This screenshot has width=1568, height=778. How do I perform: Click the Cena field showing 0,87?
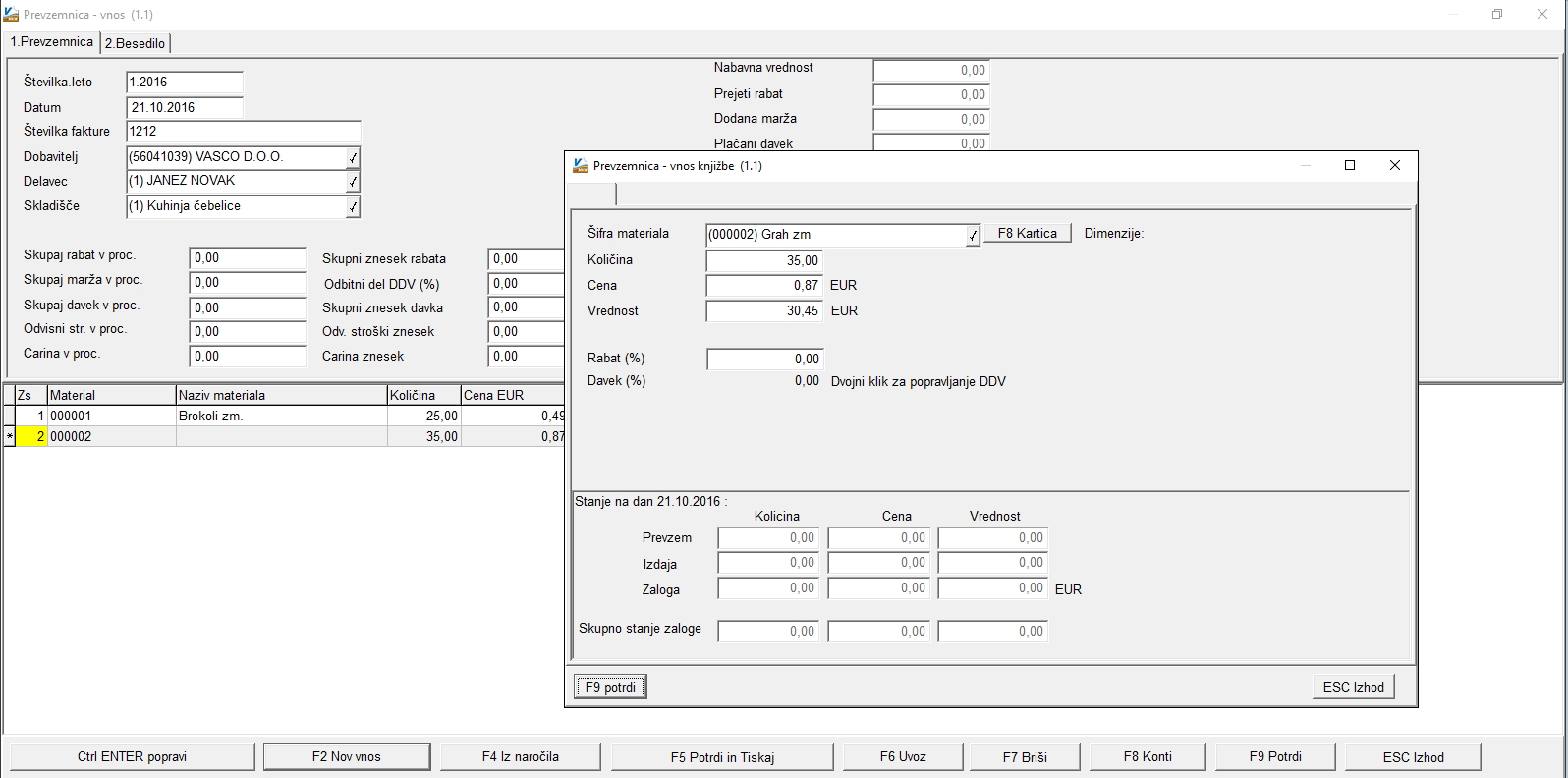[763, 285]
